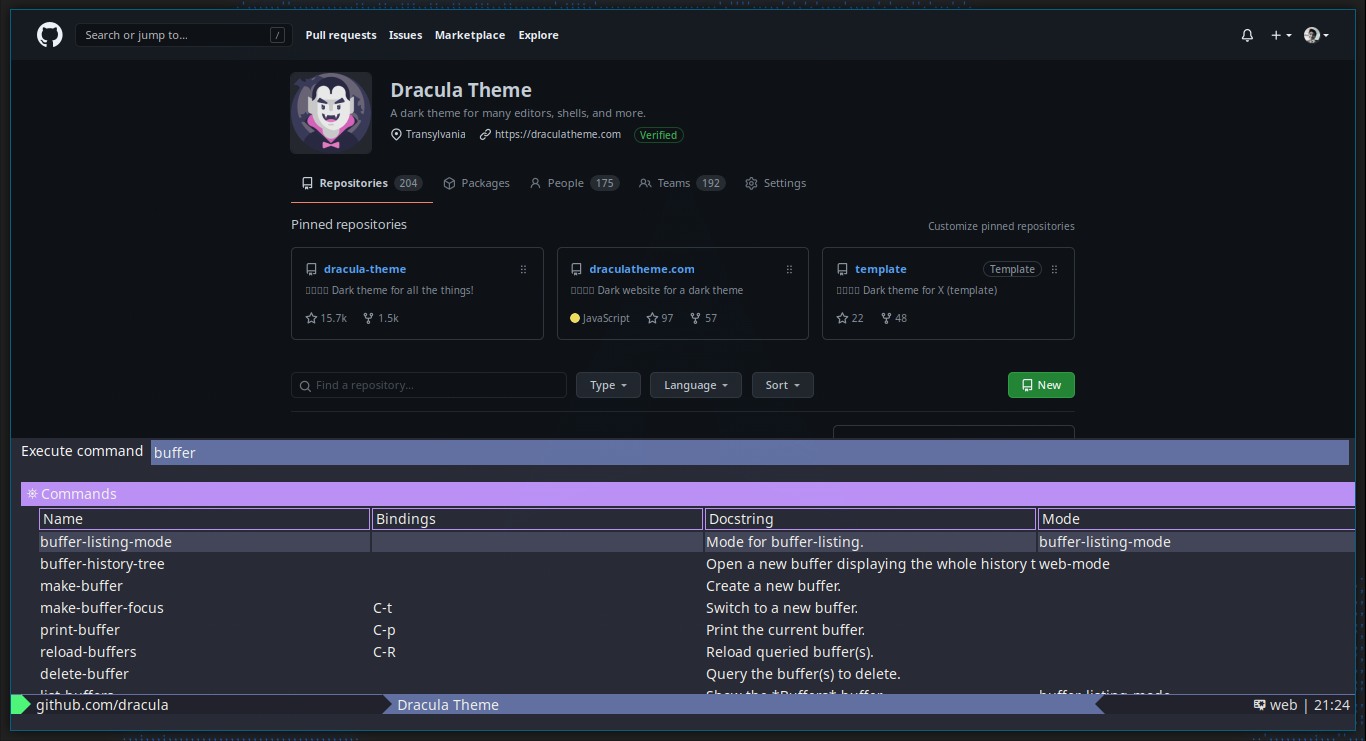Viewport: 1366px width, 741px height.
Task: Click the green arrow at status bar start
Action: coord(21,705)
